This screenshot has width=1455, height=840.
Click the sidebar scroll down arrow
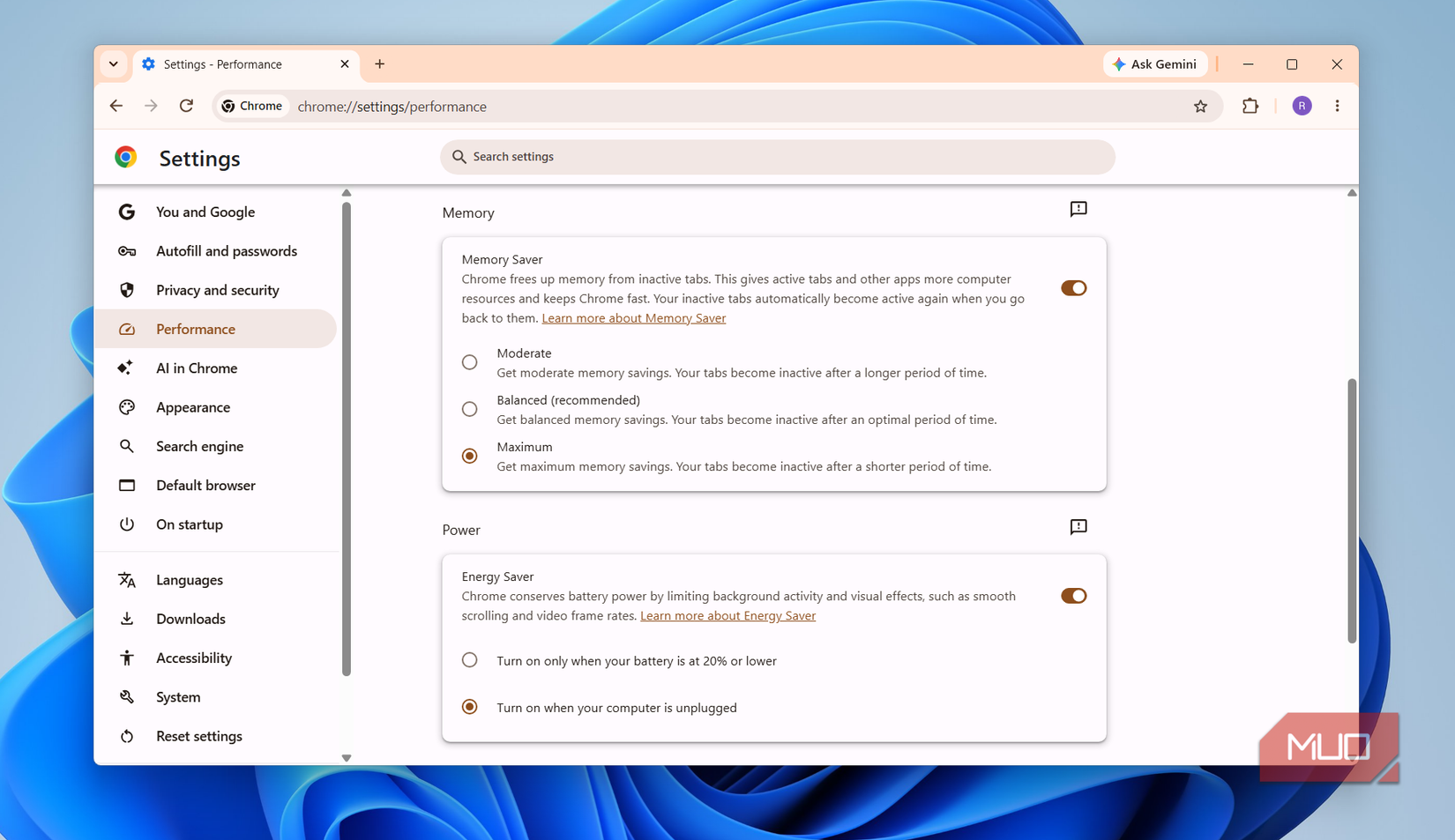click(x=347, y=758)
